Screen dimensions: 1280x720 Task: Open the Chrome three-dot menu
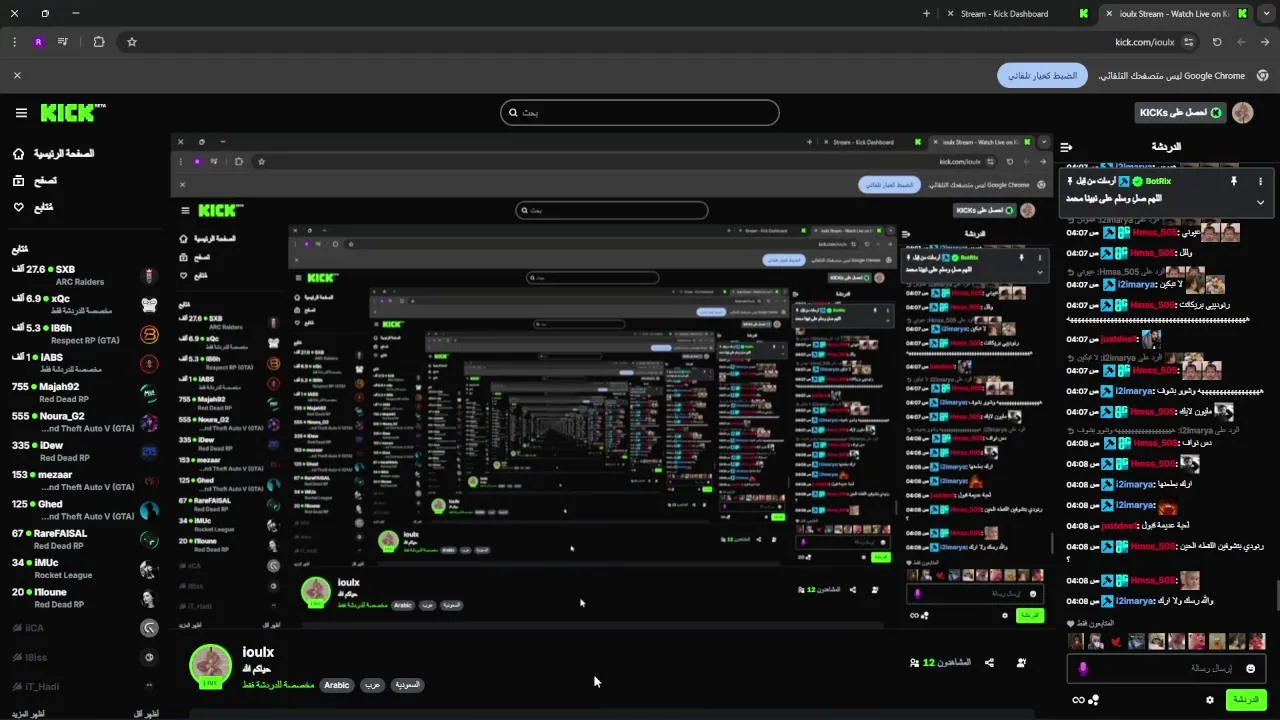pyautogui.click(x=14, y=42)
